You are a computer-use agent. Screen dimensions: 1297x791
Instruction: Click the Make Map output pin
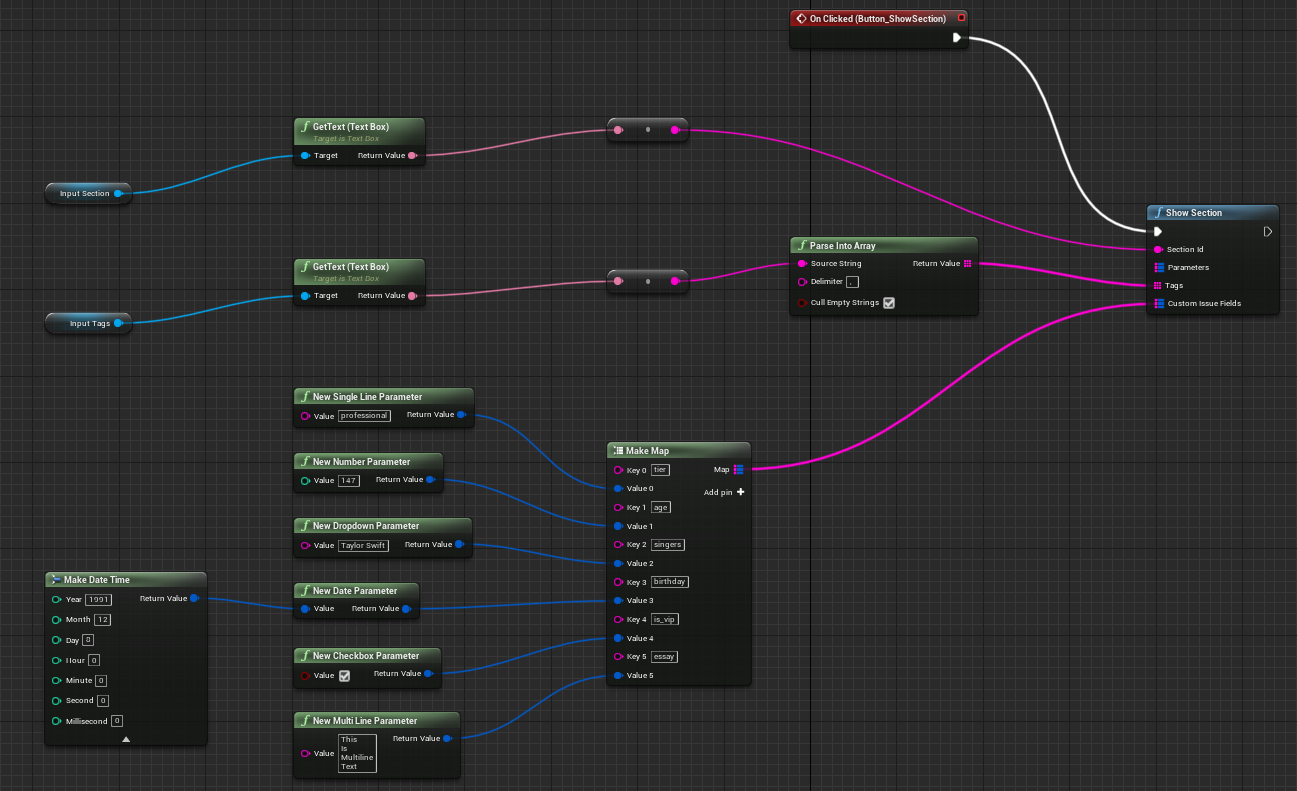click(738, 469)
